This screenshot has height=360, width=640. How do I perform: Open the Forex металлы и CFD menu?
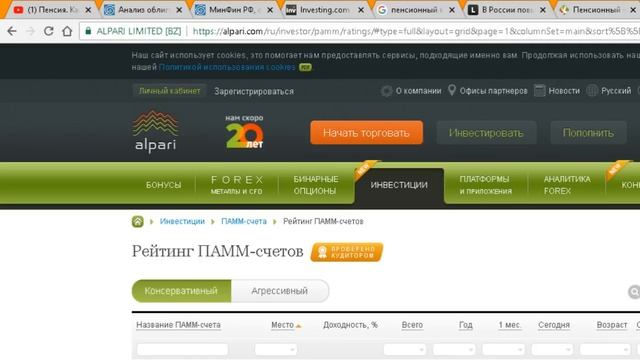click(x=237, y=185)
